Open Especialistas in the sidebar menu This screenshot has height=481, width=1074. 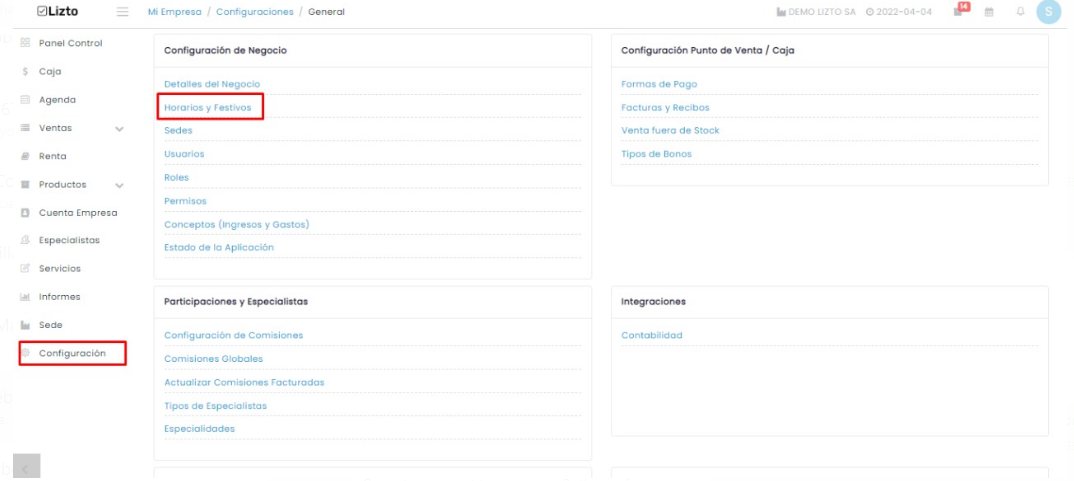[x=69, y=240]
